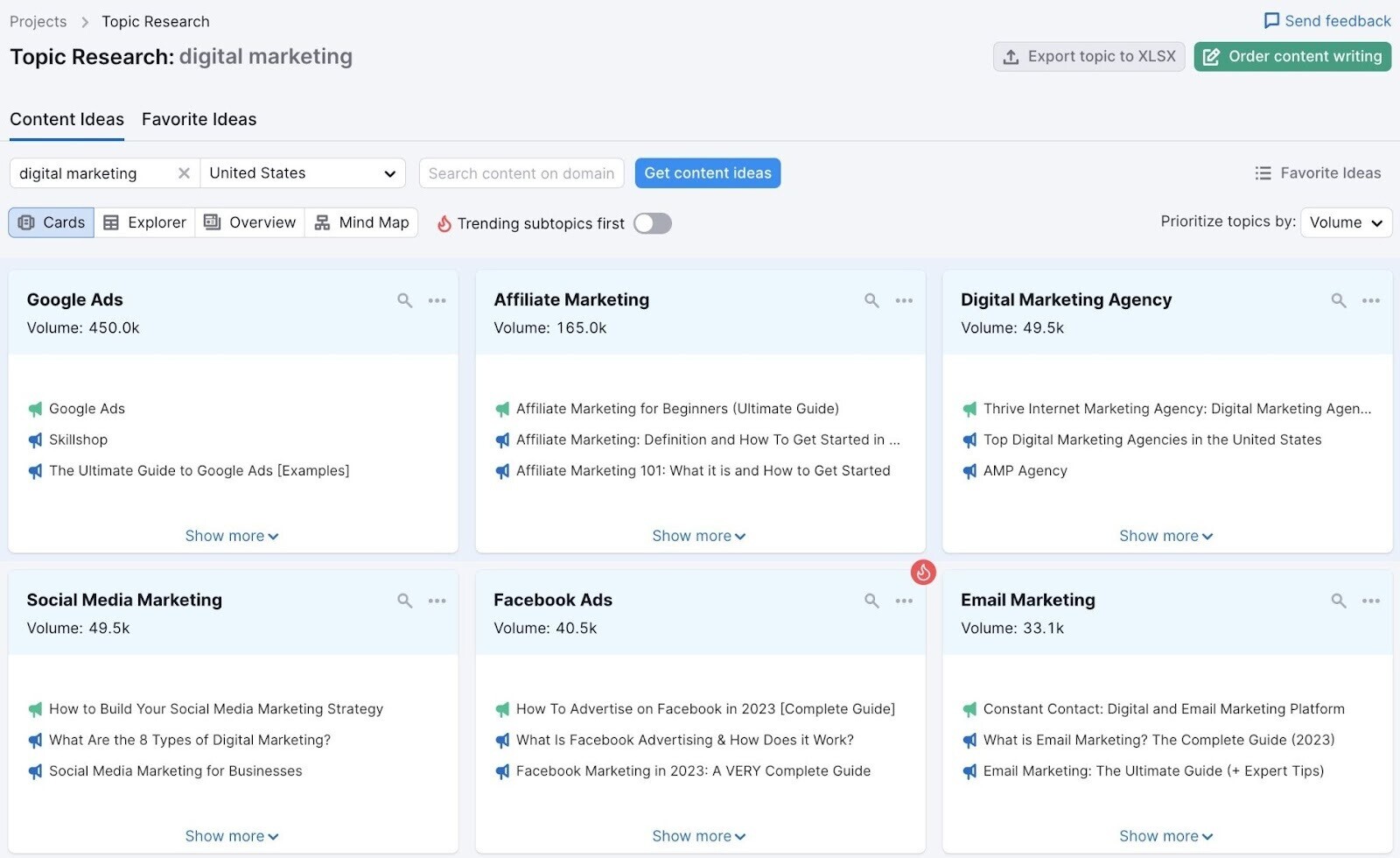Switch to the Explorer view
The height and width of the screenshot is (858, 1400).
[x=143, y=222]
